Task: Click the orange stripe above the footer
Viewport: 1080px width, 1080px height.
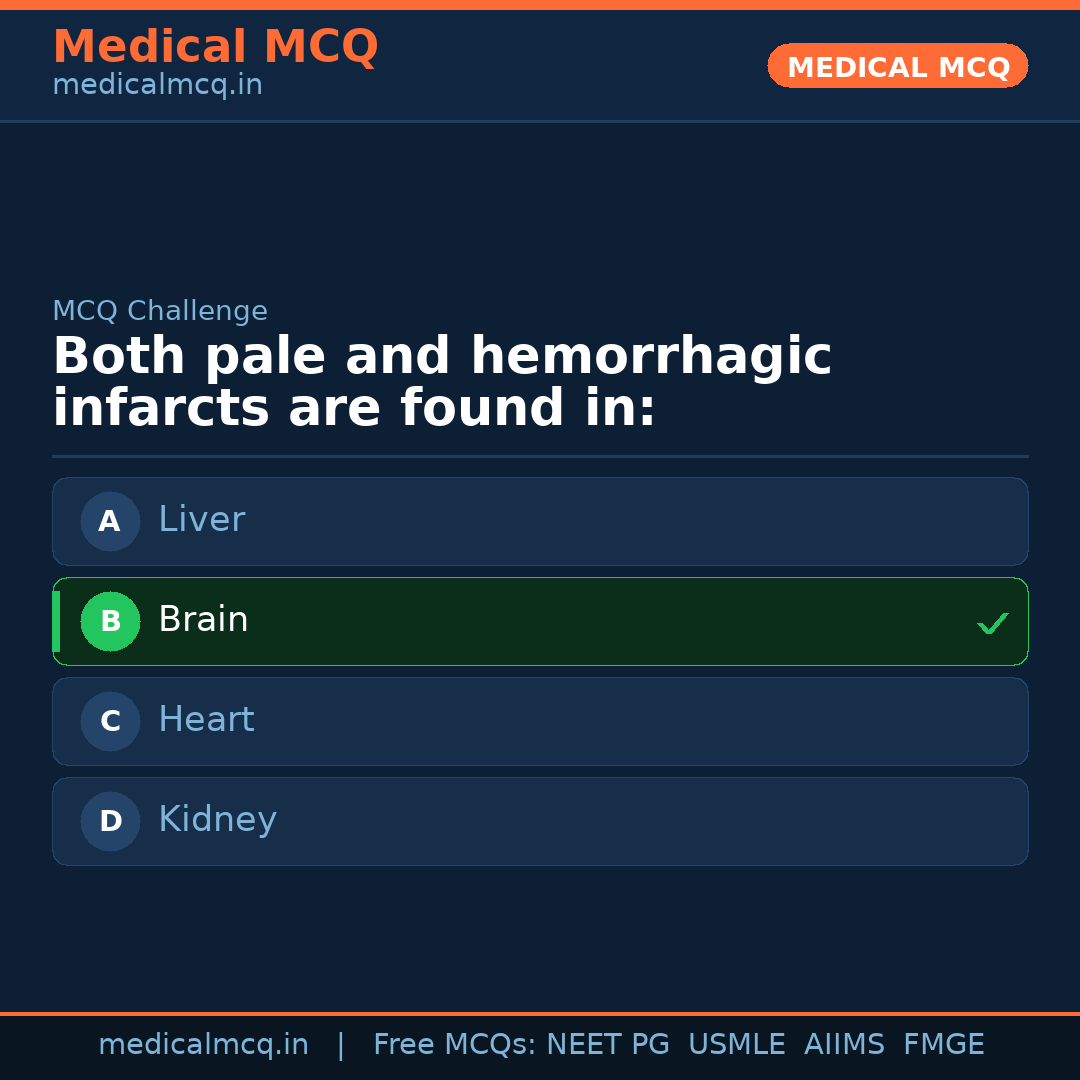Action: click(x=540, y=1013)
